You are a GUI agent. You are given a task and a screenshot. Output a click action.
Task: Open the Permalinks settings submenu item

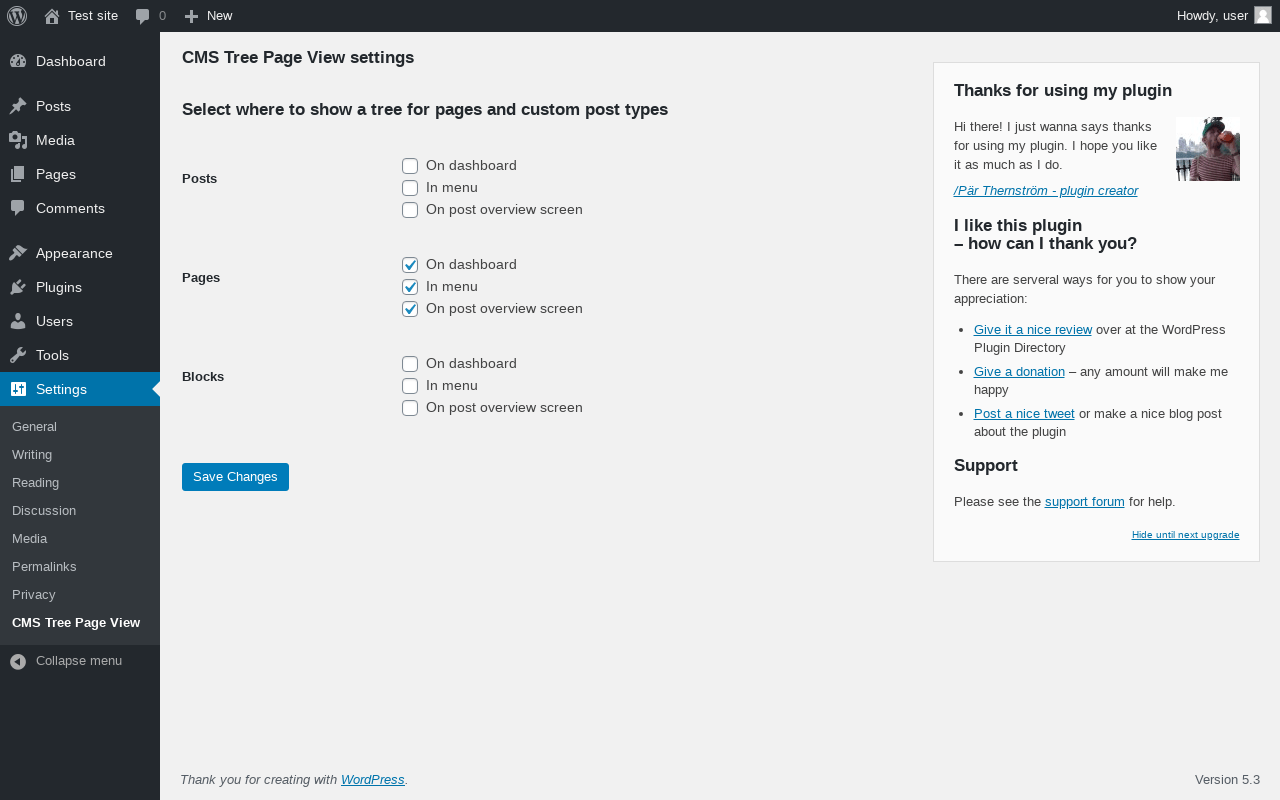tap(44, 566)
